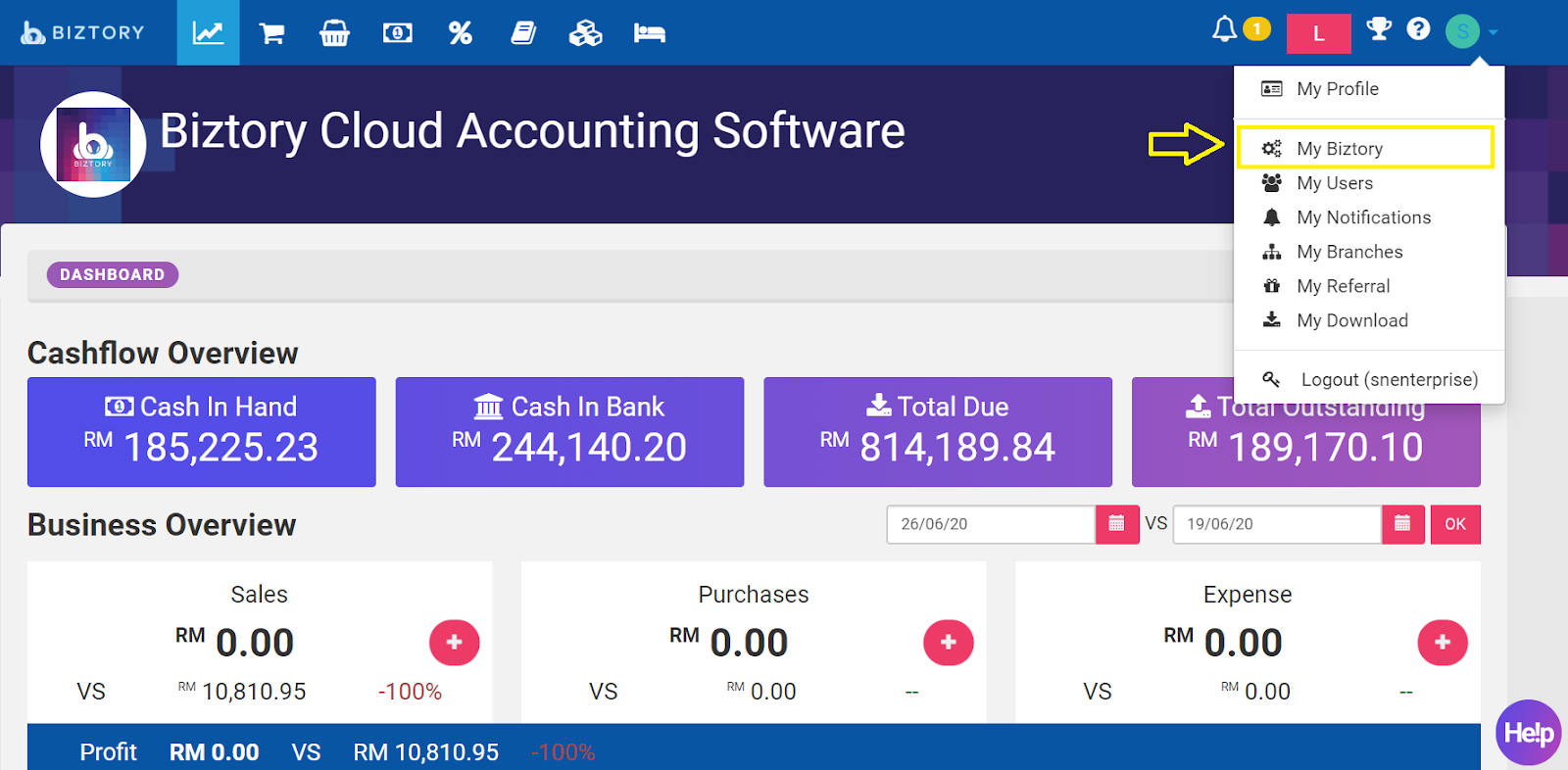This screenshot has height=770, width=1568.
Task: Click the company logo thumbnail
Action: coord(93,144)
